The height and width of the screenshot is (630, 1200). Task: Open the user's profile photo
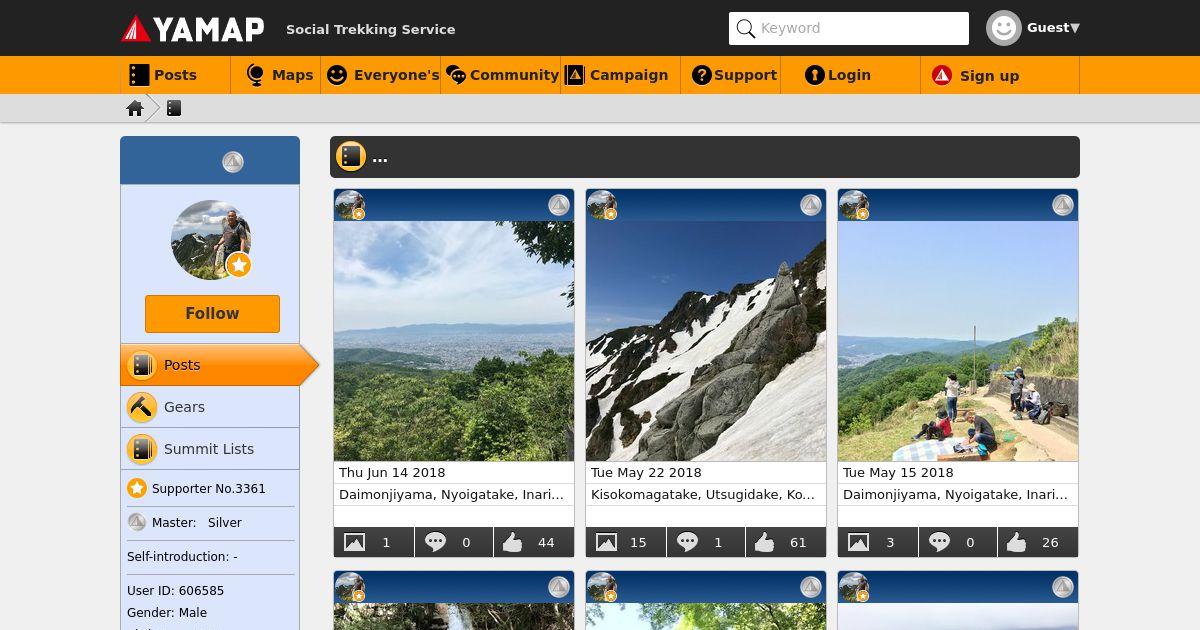pyautogui.click(x=210, y=240)
